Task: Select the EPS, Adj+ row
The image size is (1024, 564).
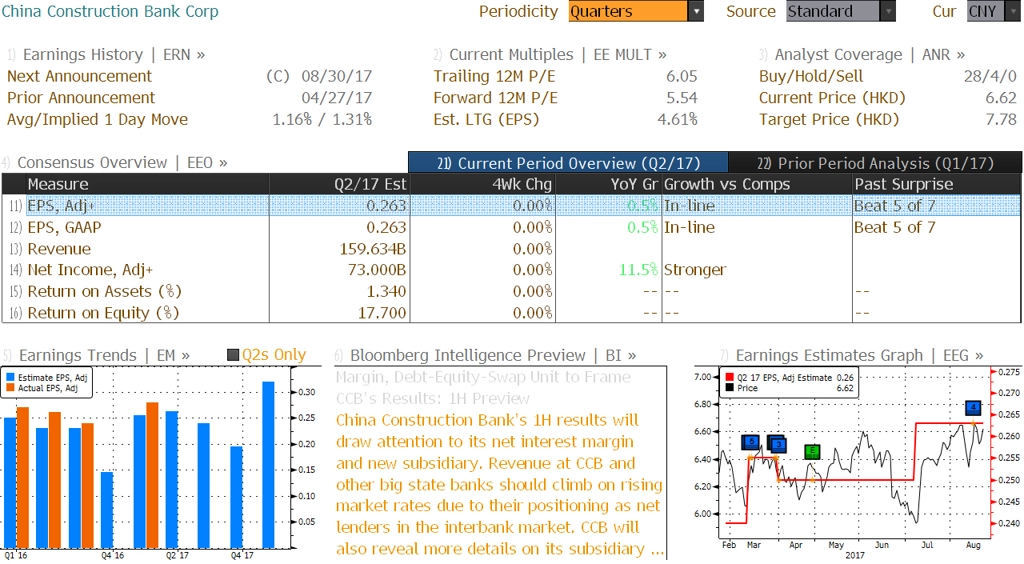Action: (511, 206)
